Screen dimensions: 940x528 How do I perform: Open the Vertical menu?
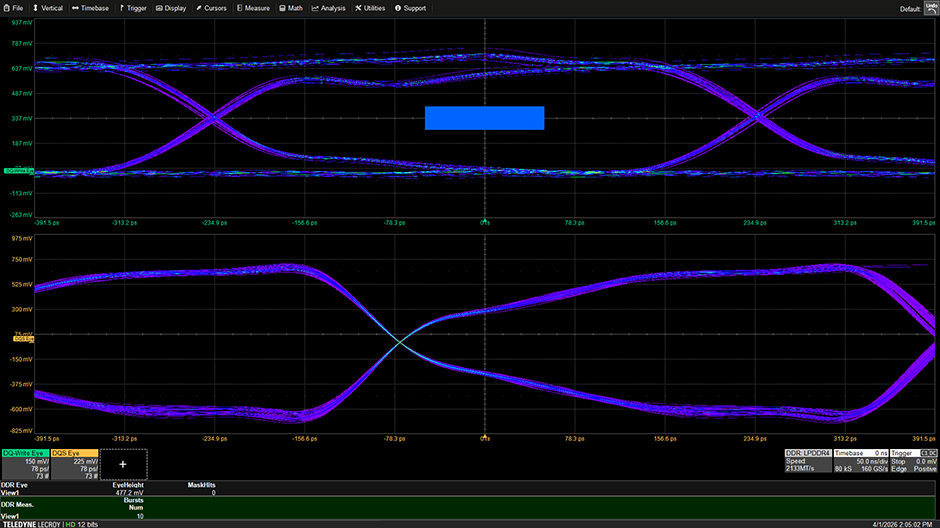[x=47, y=8]
